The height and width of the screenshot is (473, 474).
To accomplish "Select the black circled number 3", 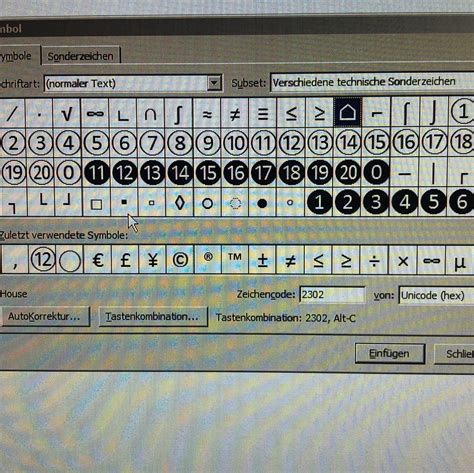I will (376, 202).
